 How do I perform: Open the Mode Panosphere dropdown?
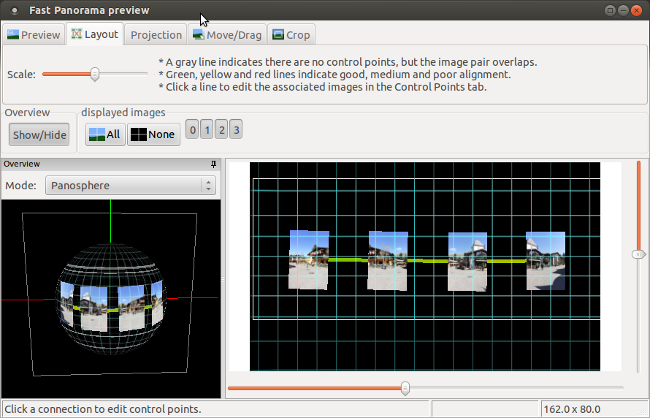[130, 185]
